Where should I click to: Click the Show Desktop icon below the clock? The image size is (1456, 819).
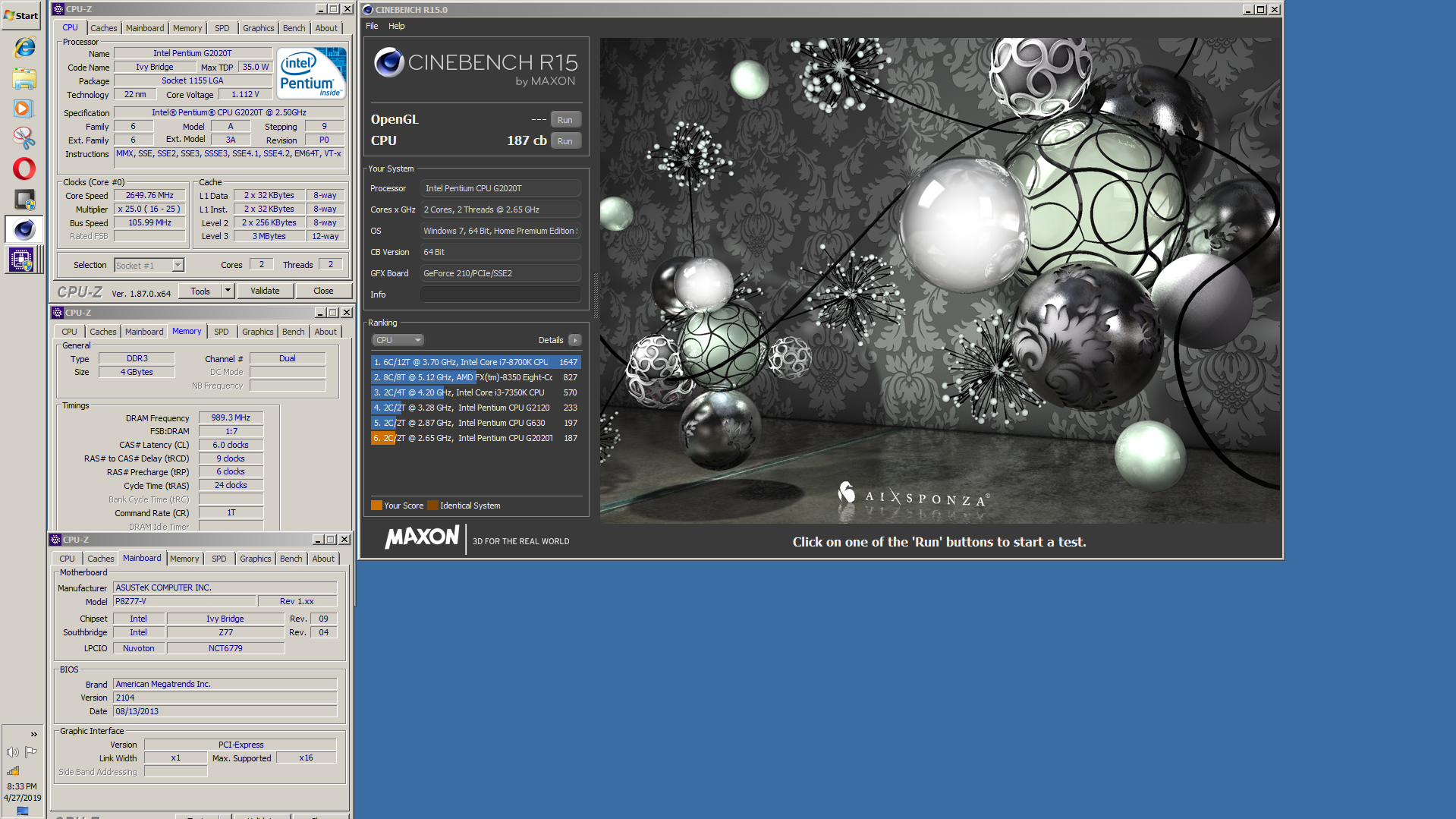23,811
